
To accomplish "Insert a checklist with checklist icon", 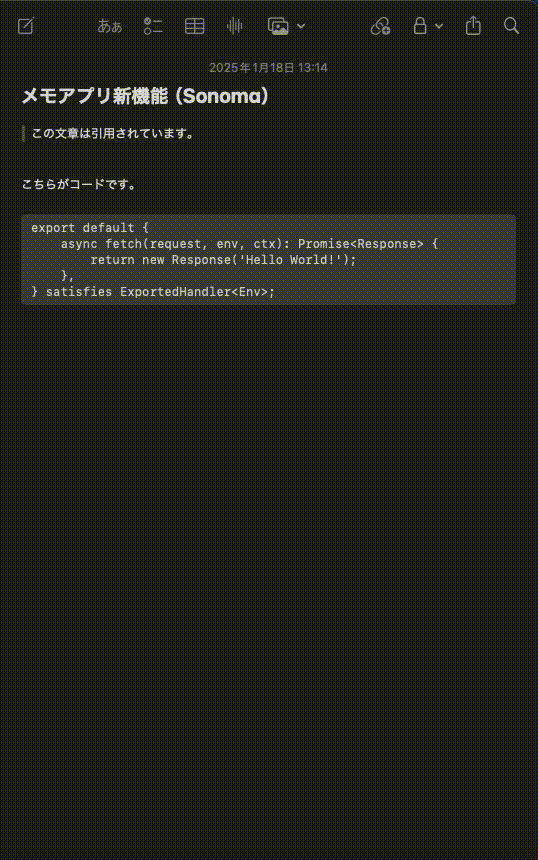I will pos(152,26).
